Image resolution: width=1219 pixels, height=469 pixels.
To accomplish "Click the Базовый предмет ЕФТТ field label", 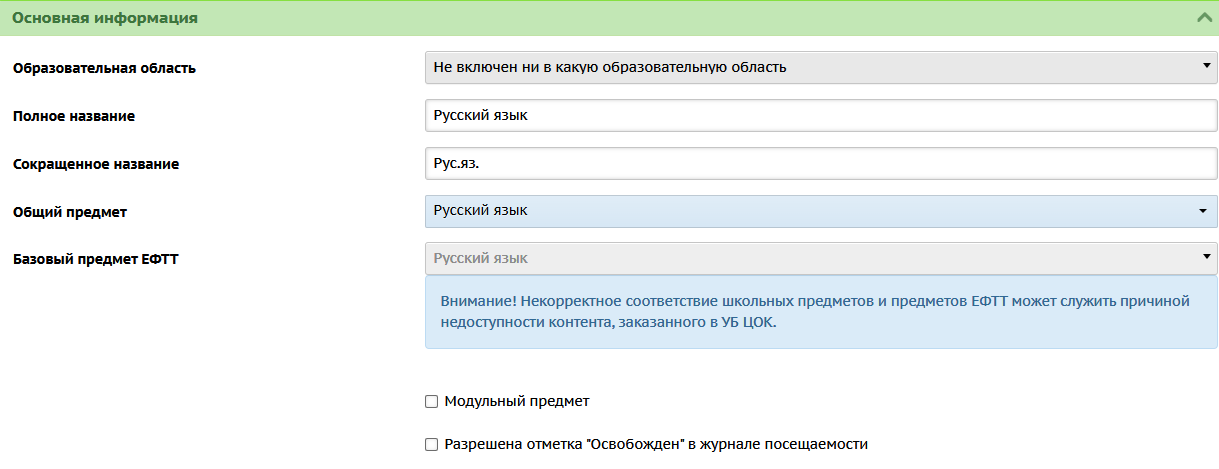I will tap(95, 259).
